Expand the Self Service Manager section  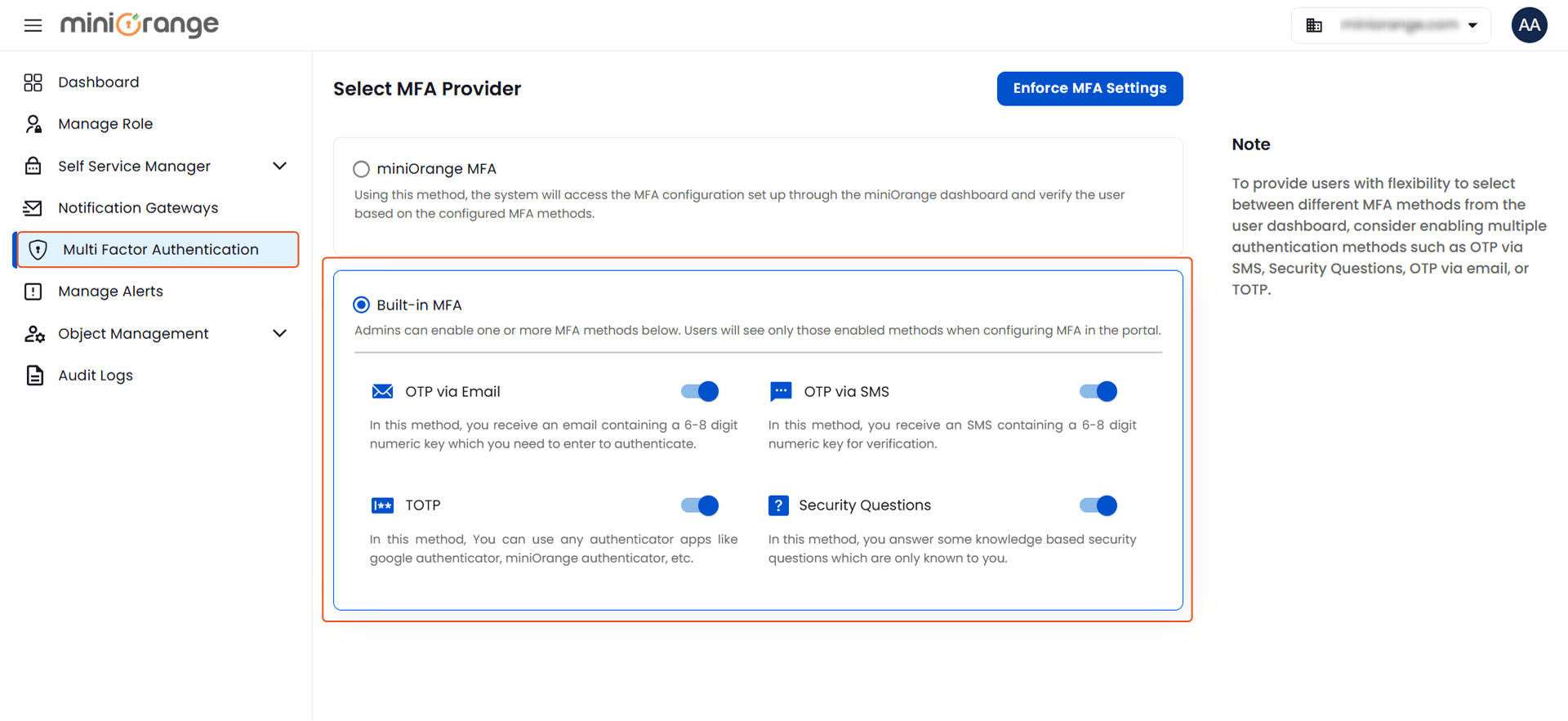coord(280,166)
